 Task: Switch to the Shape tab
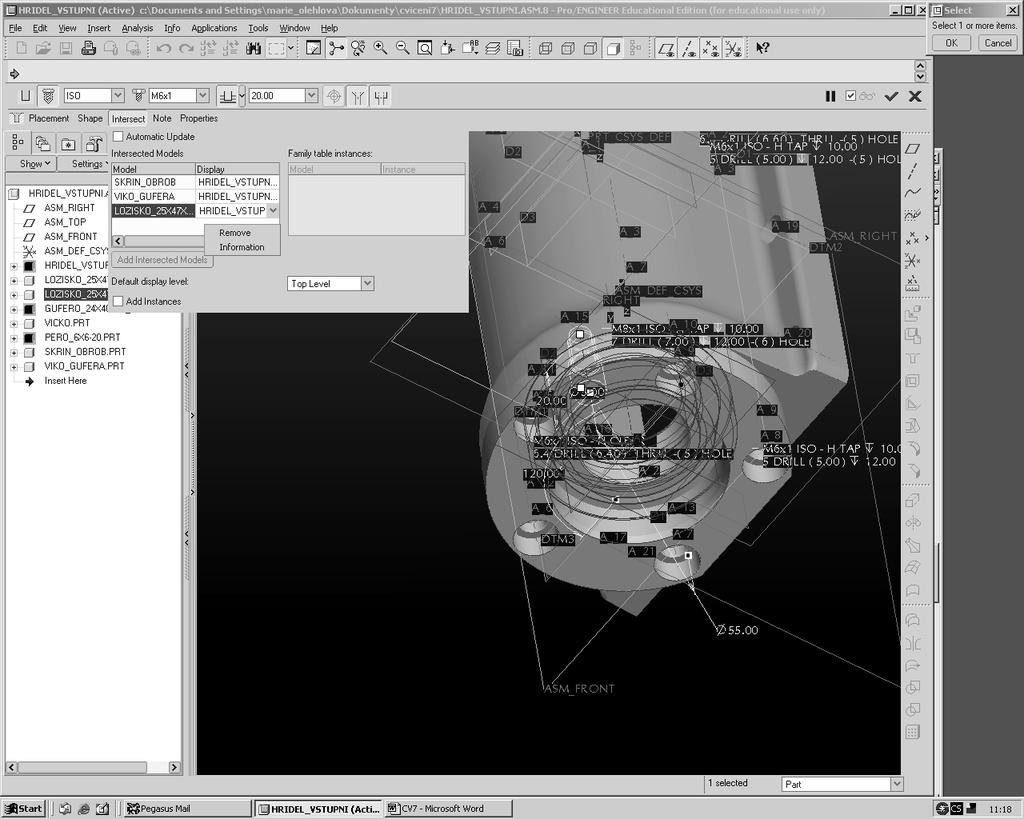(x=90, y=118)
